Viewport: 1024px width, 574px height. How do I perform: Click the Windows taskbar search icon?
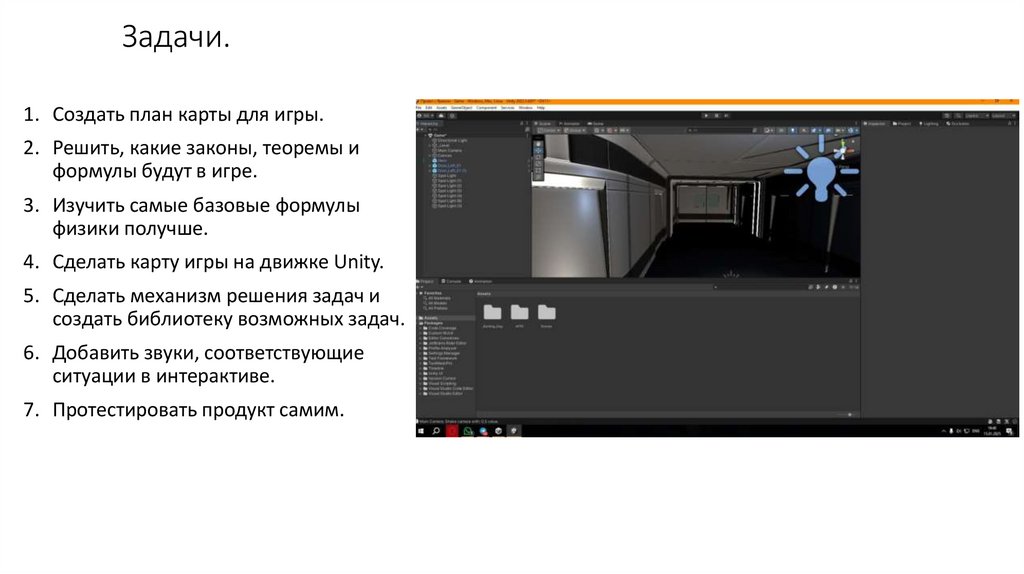point(436,431)
